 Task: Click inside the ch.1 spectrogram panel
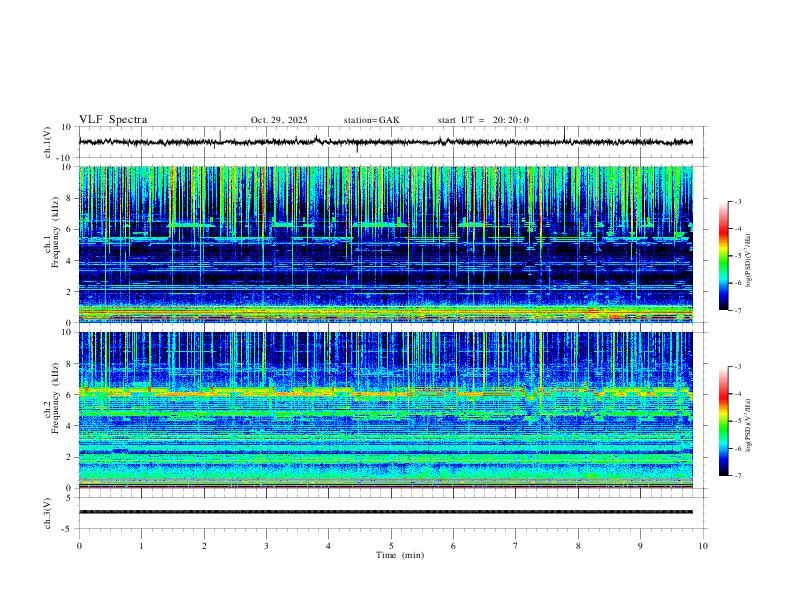(385, 244)
